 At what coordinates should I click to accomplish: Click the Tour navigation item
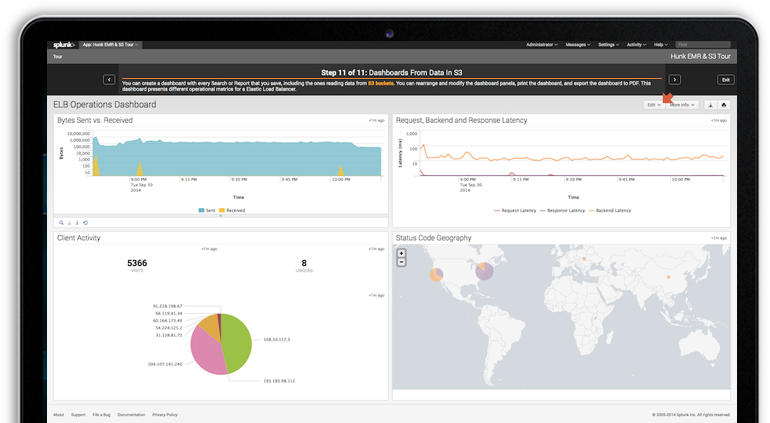tap(57, 56)
